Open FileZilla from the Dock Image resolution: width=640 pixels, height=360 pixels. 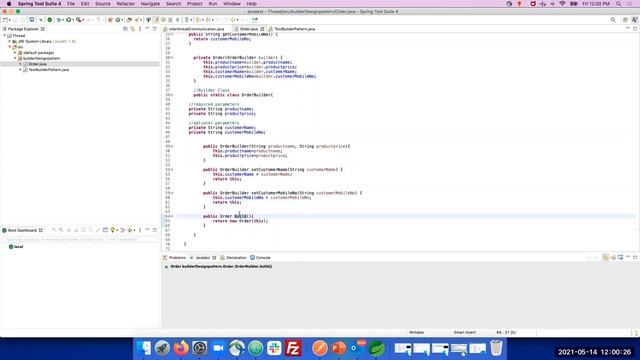pyautogui.click(x=293, y=348)
